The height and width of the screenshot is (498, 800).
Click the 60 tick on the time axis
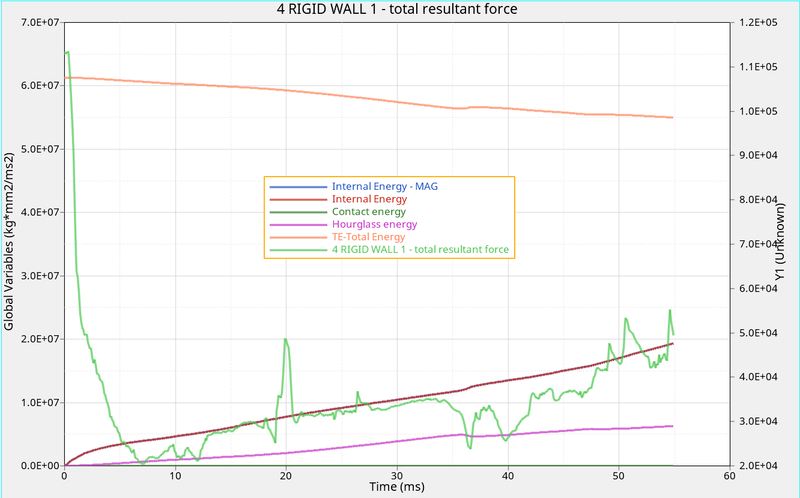pyautogui.click(x=729, y=475)
